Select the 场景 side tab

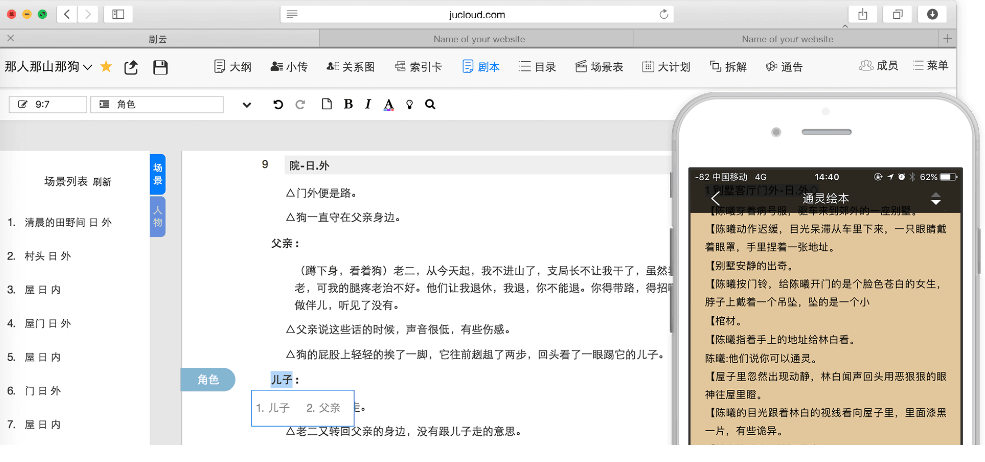point(158,173)
